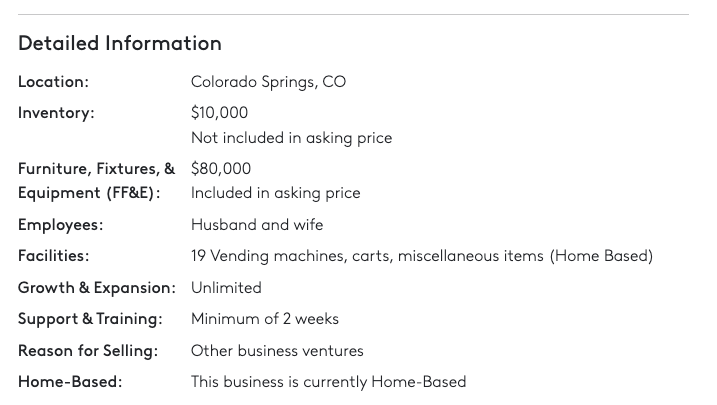Select the Colorado Springs, CO text

pos(268,82)
